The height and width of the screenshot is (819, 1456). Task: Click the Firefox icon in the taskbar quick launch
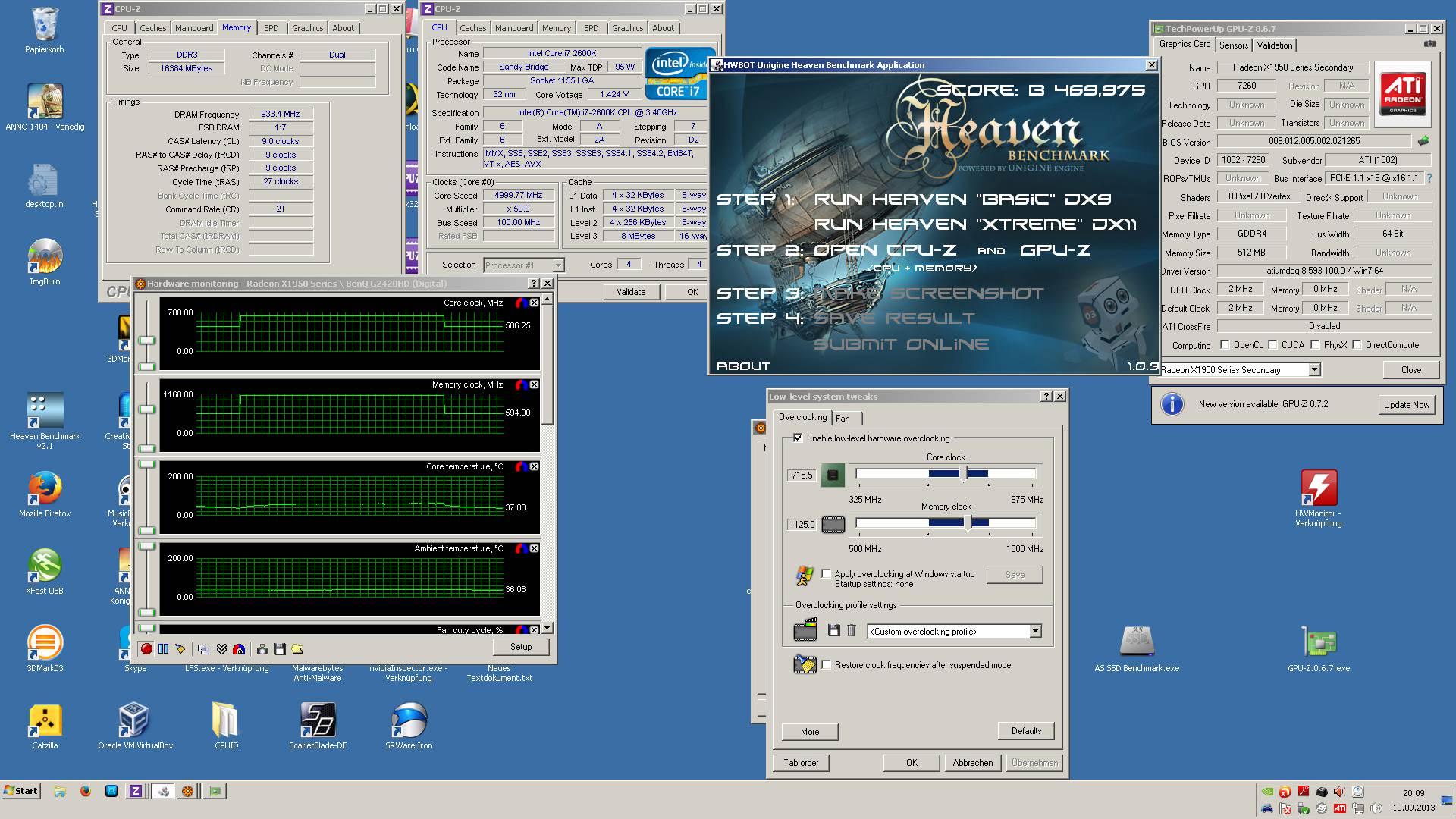tap(85, 791)
